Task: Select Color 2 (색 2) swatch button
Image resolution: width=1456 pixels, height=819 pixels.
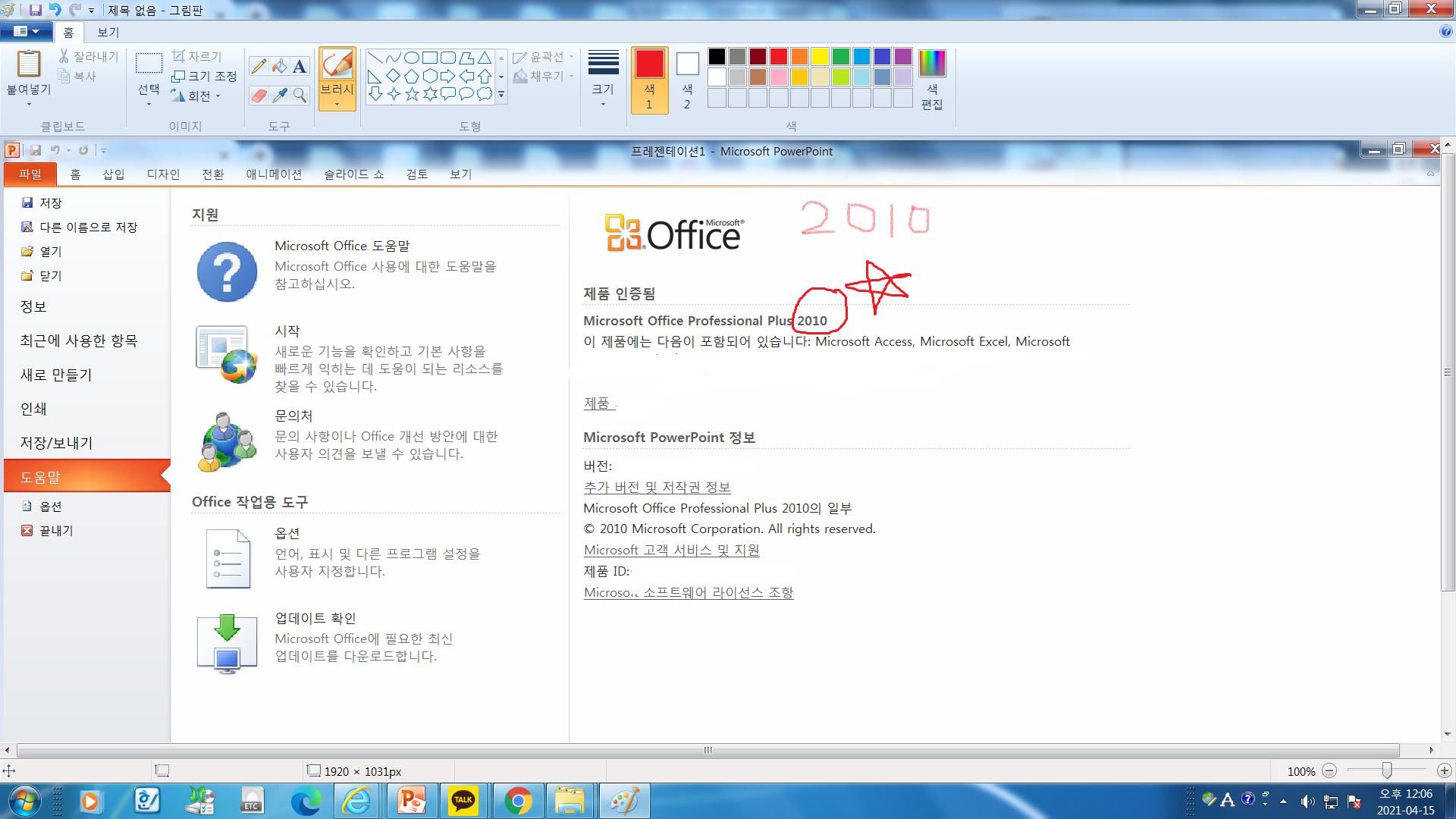Action: pyautogui.click(x=687, y=80)
